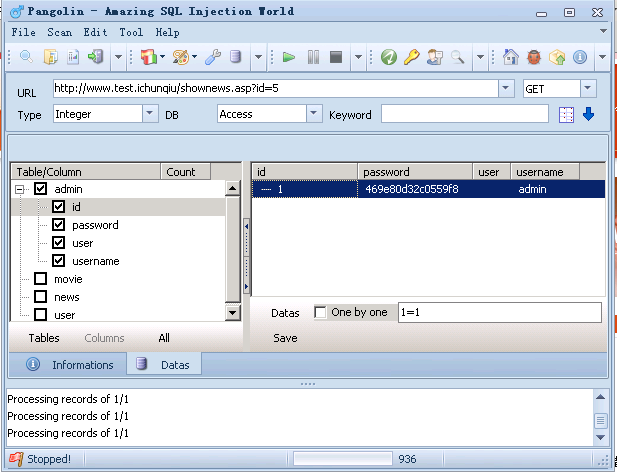The height and width of the screenshot is (472, 617).
Task: Click the user profile toolbar icon
Action: [x=435, y=57]
